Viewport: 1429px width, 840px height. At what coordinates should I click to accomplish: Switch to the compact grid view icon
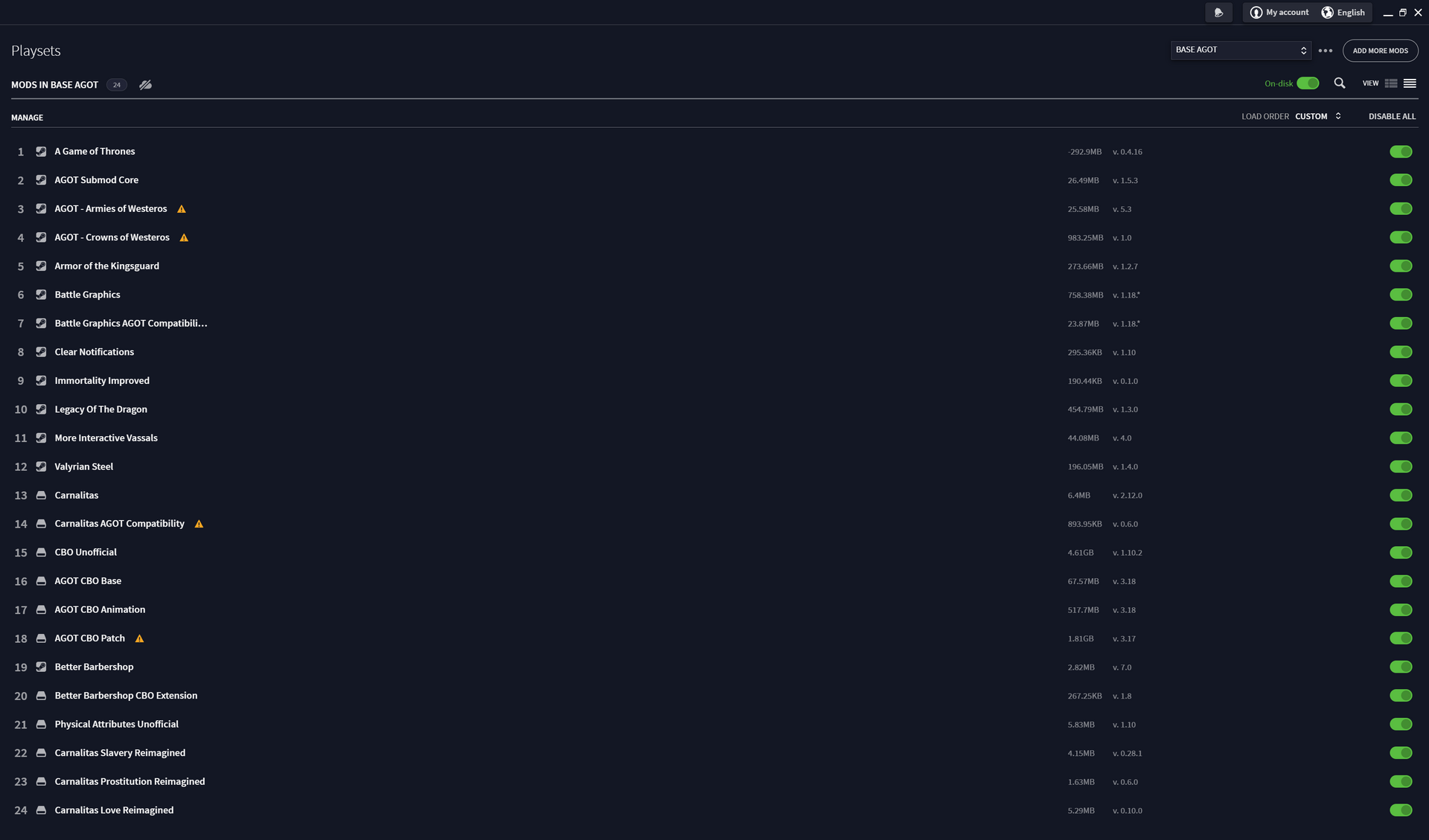(x=1391, y=83)
